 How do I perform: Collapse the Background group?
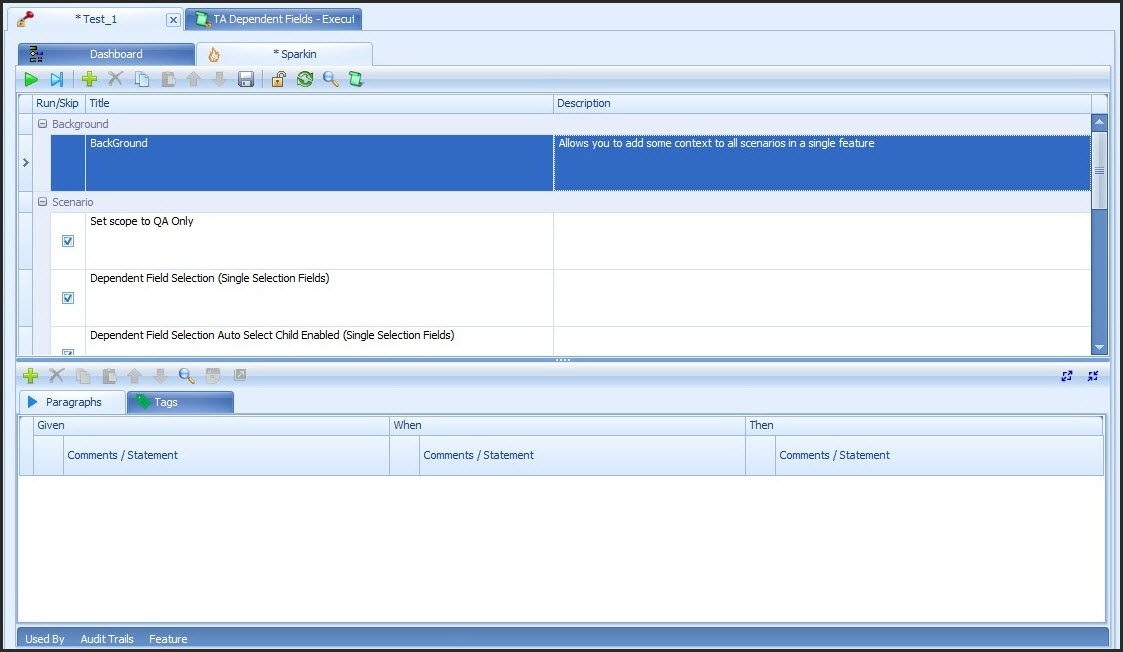[42, 124]
